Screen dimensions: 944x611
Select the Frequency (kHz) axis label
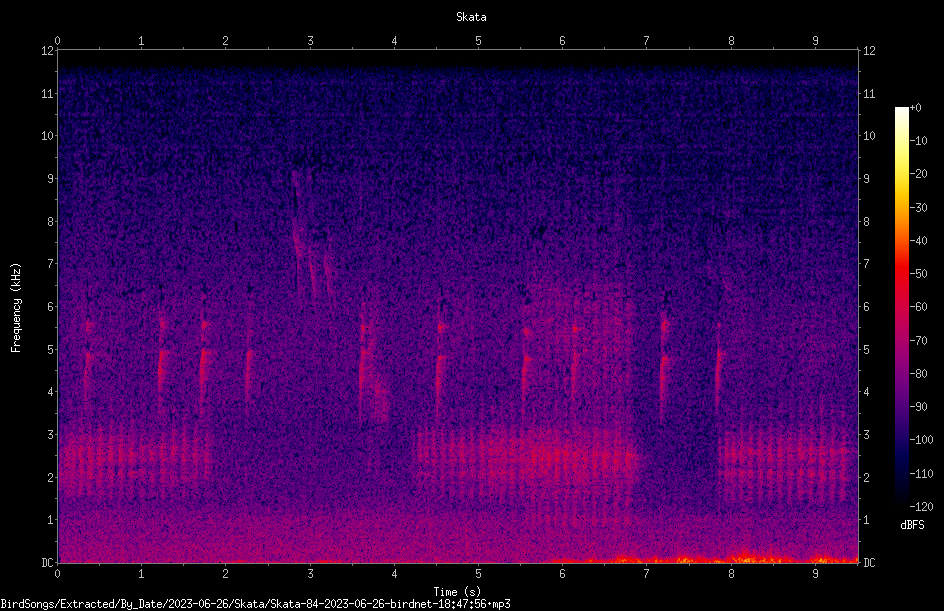point(16,308)
